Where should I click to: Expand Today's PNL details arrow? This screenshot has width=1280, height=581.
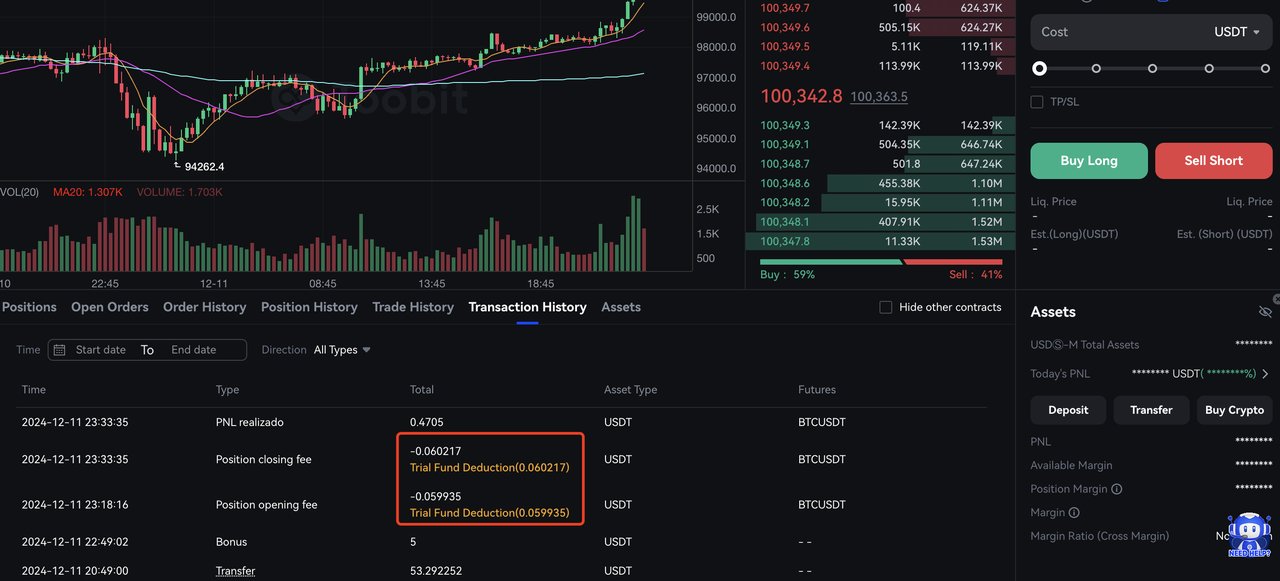pos(1266,374)
